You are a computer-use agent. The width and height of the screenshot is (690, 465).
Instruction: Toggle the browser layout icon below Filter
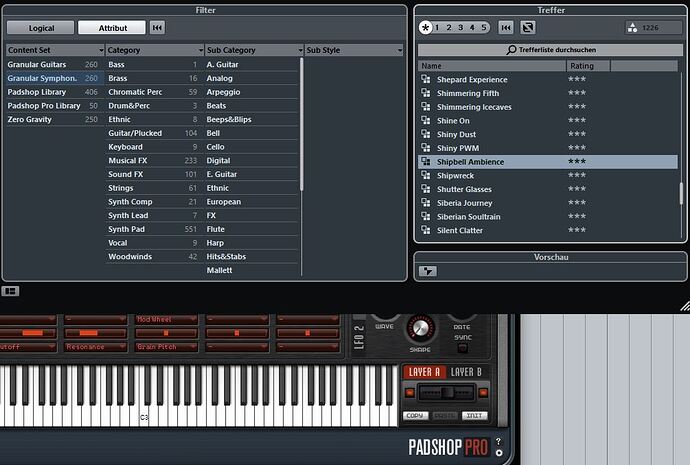click(x=10, y=291)
